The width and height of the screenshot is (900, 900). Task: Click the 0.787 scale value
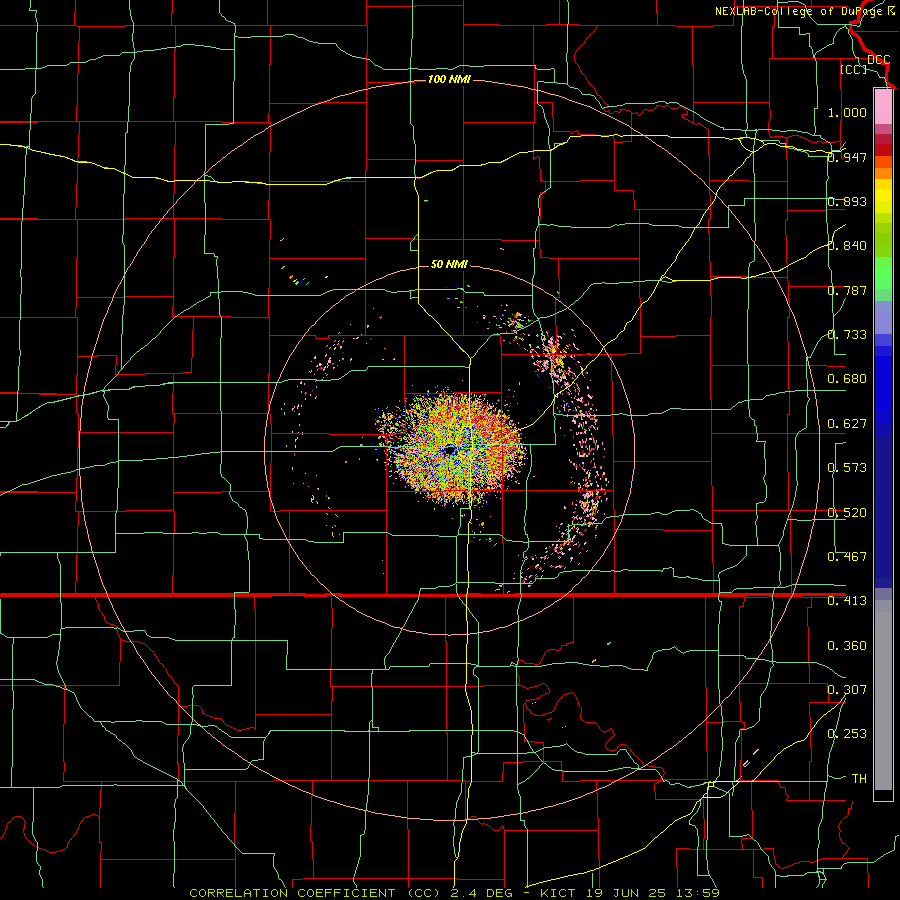click(x=847, y=290)
